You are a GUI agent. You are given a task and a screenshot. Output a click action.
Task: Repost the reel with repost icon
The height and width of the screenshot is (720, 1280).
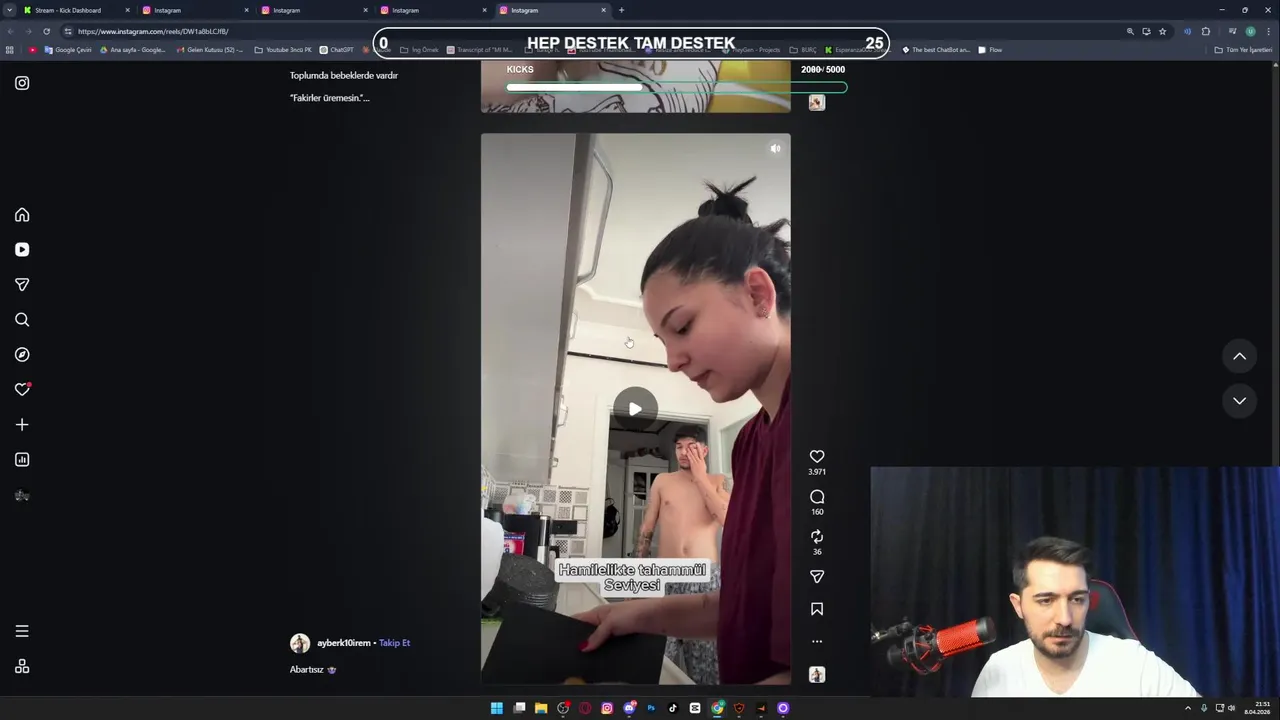817,537
